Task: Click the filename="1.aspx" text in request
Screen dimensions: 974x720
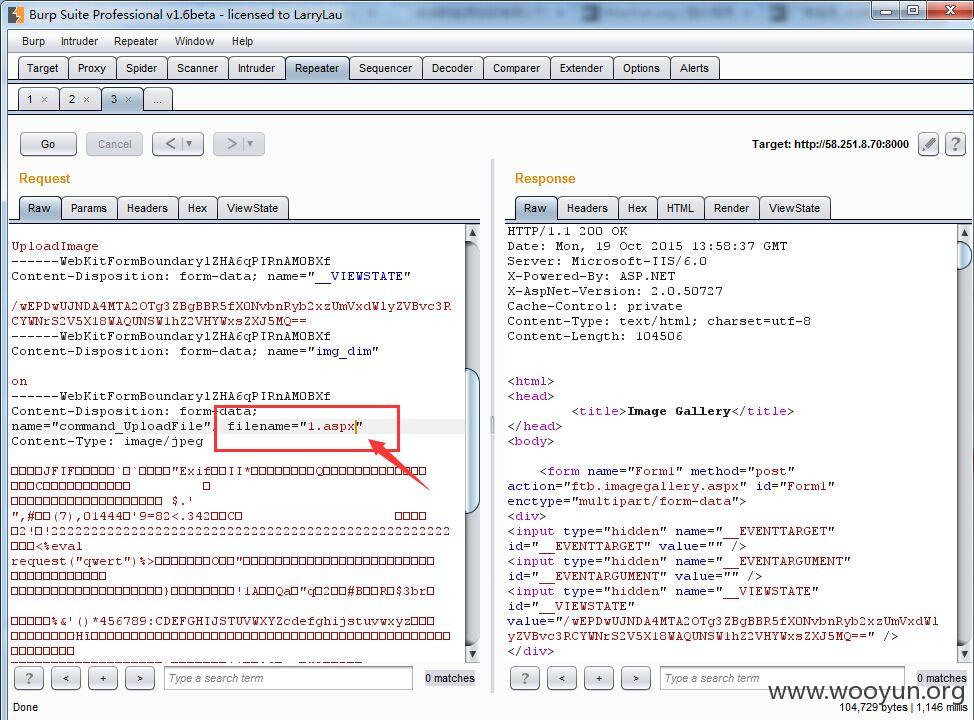Action: click(x=295, y=426)
